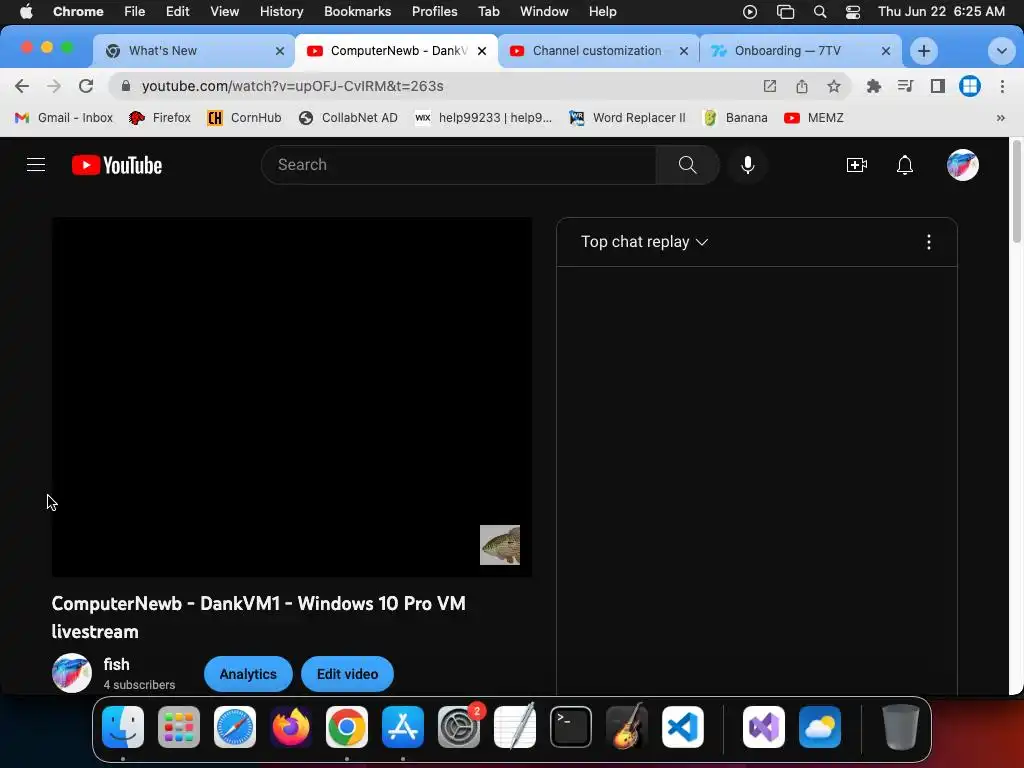Click the Analytics button

[x=248, y=674]
